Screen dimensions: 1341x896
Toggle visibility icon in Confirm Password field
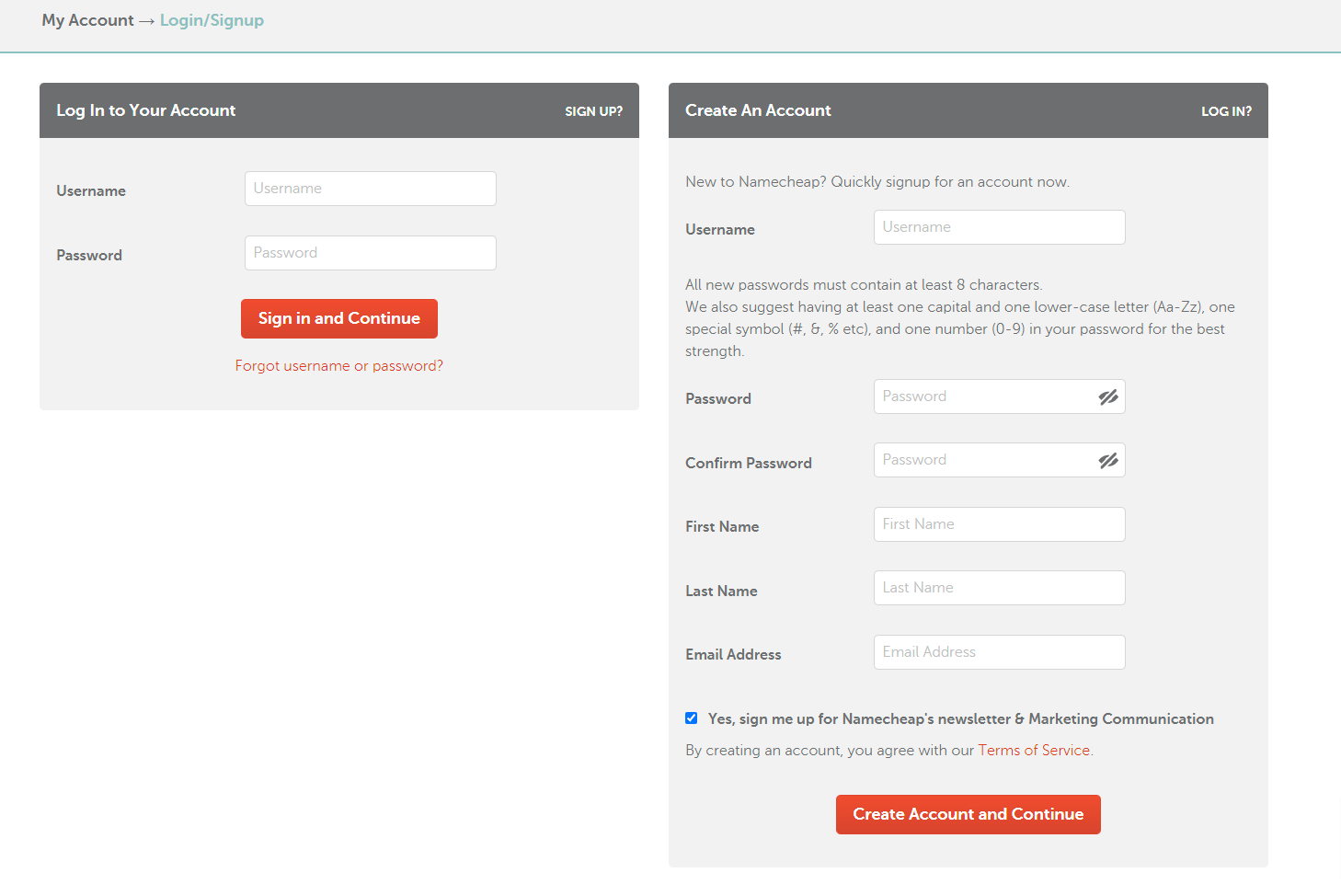tap(1108, 460)
